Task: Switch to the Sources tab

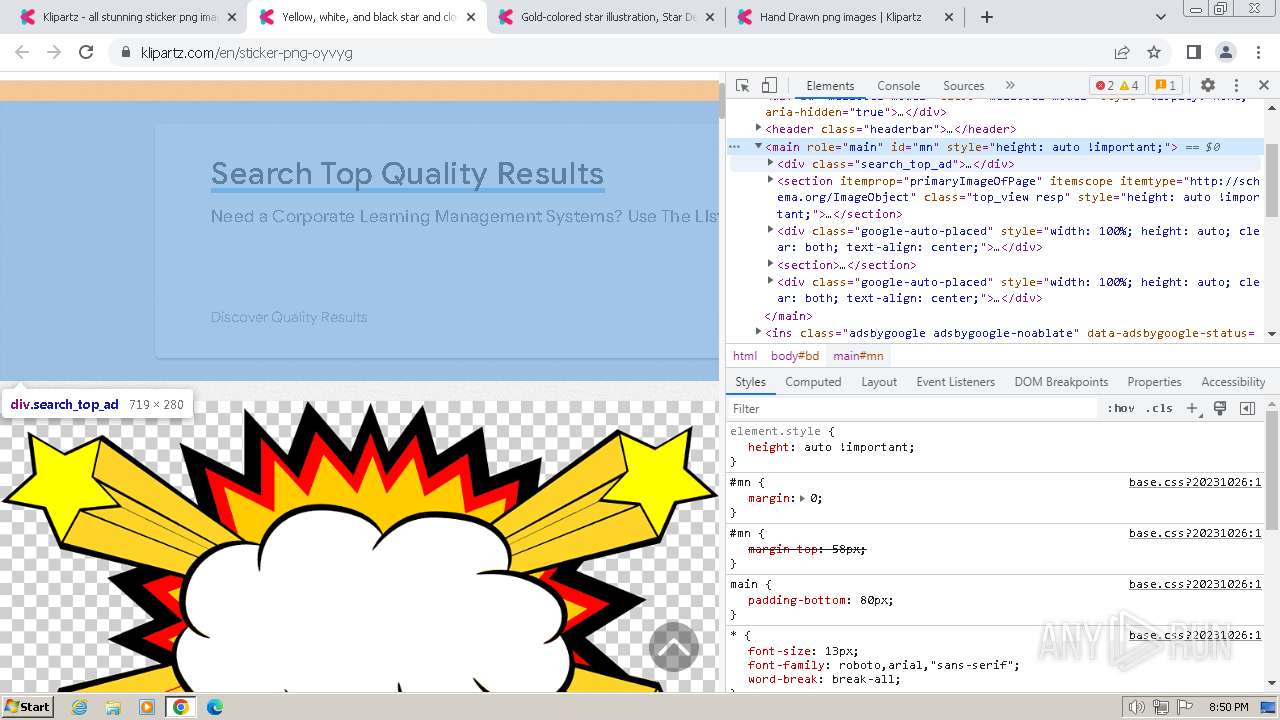Action: [x=963, y=86]
